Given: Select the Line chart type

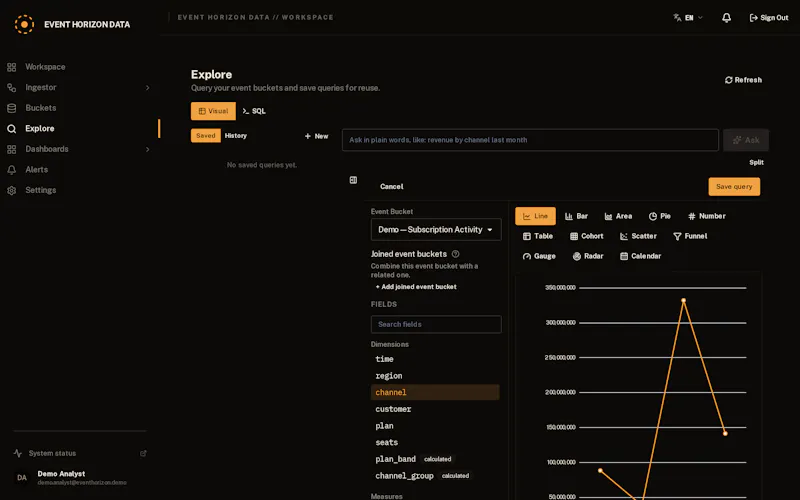Looking at the screenshot, I should [x=535, y=216].
